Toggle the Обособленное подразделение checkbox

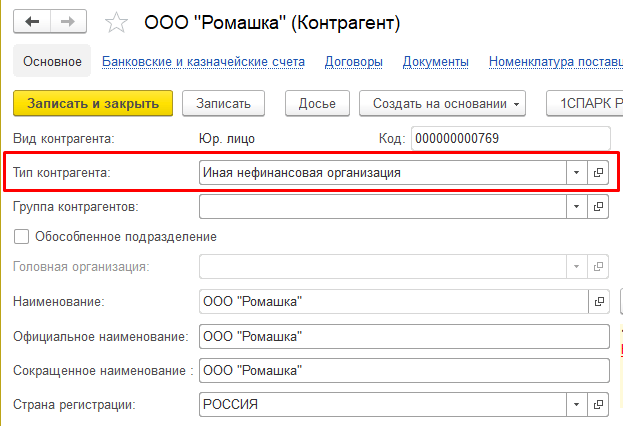21,237
